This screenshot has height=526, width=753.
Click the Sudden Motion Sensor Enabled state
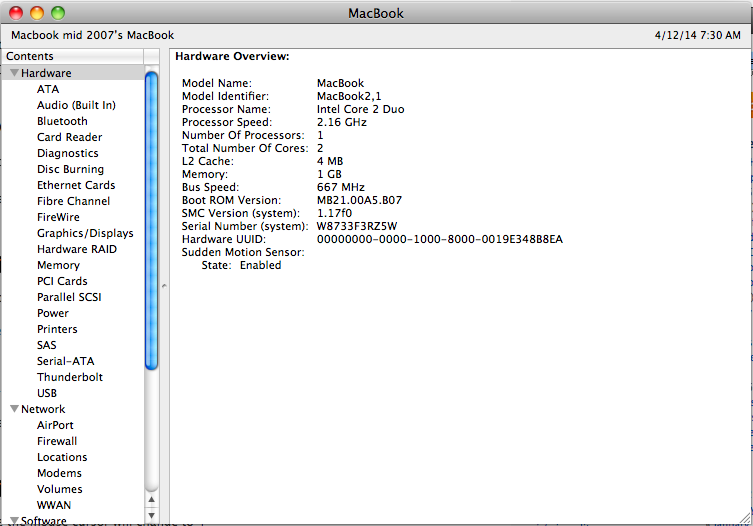coord(261,265)
